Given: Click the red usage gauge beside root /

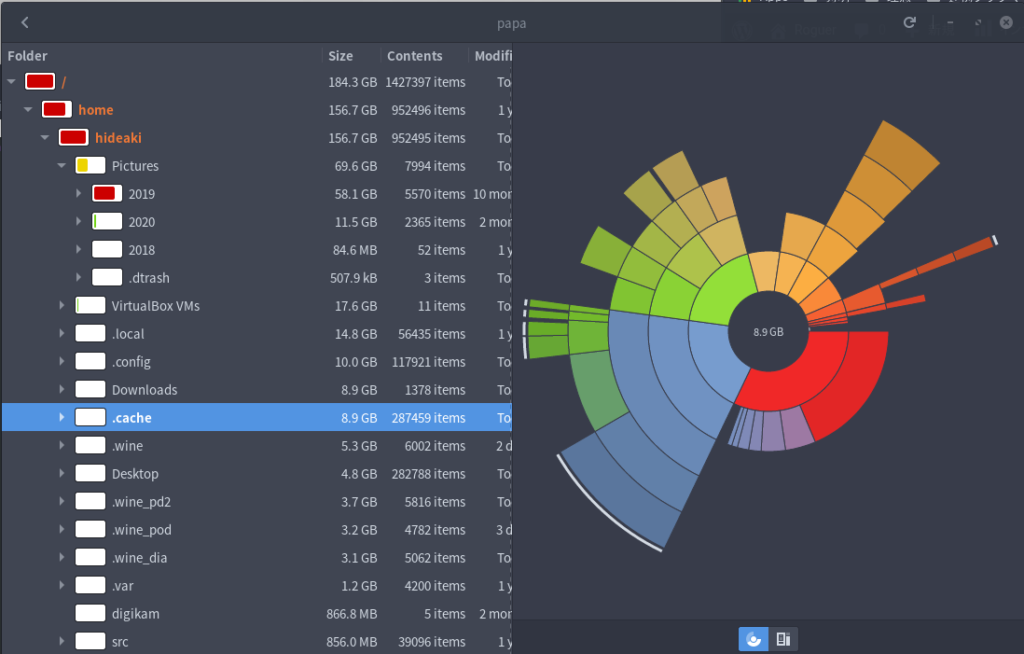Looking at the screenshot, I should 38,81.
